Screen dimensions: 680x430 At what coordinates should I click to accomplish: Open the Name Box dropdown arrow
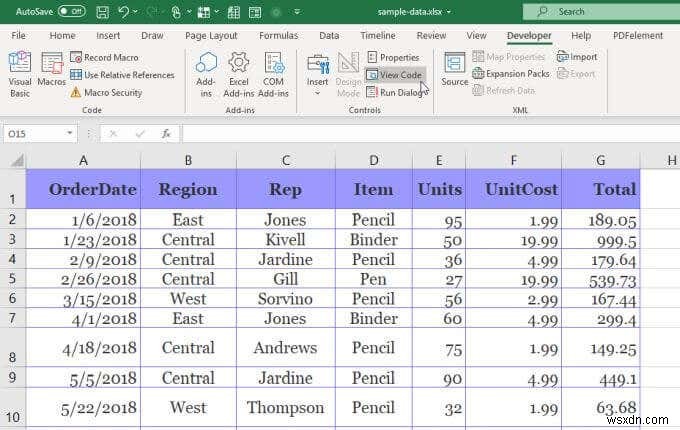69,134
